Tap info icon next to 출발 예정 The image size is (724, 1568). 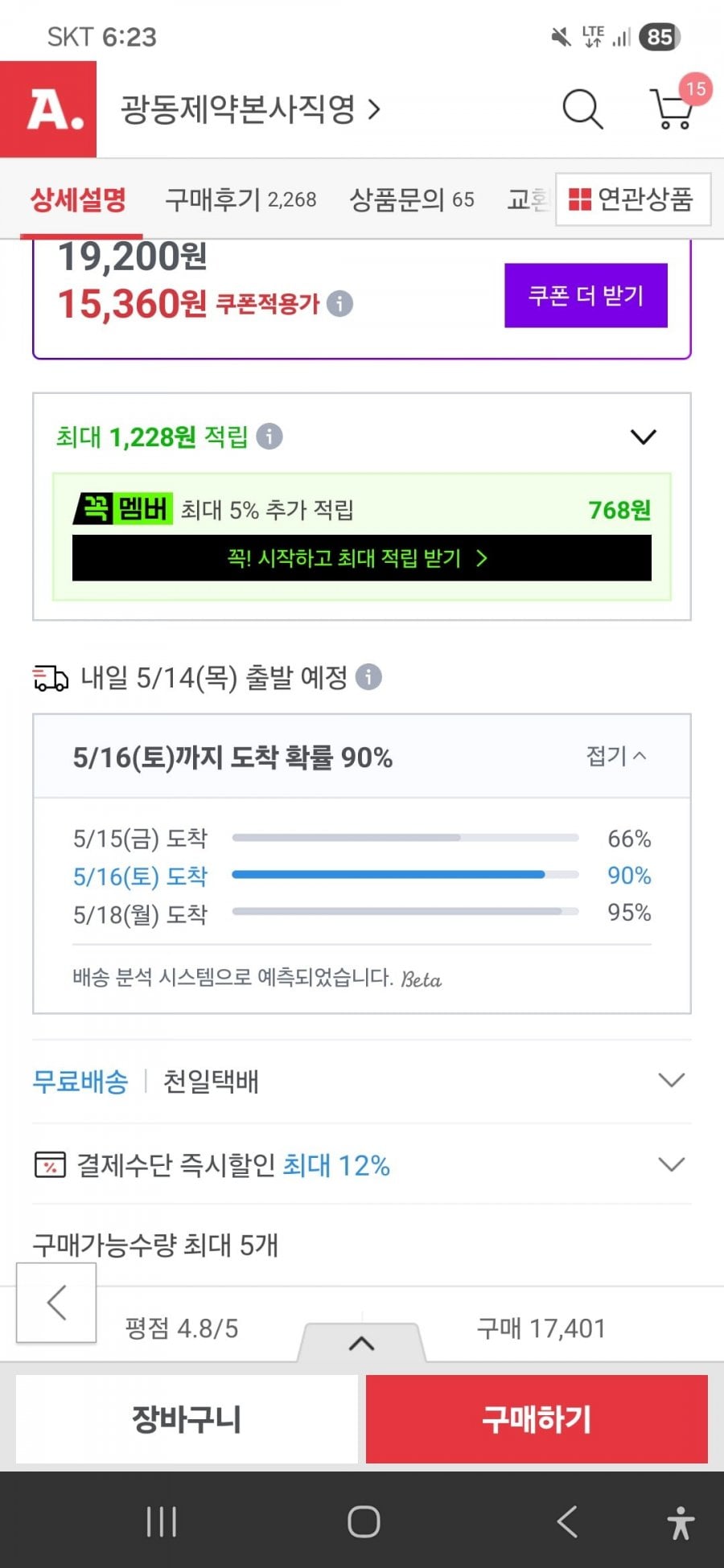(x=368, y=677)
